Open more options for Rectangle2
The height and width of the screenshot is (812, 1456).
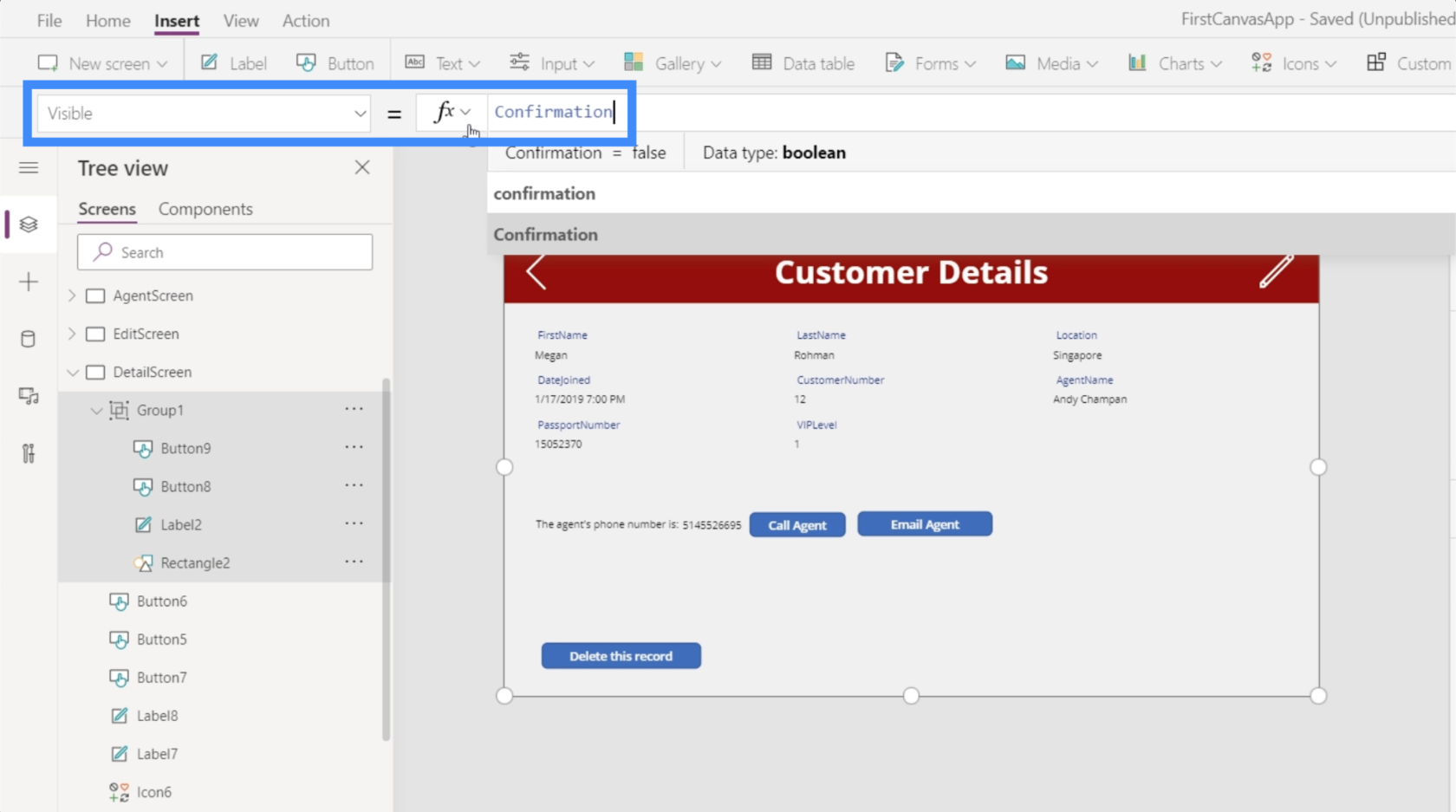point(354,562)
